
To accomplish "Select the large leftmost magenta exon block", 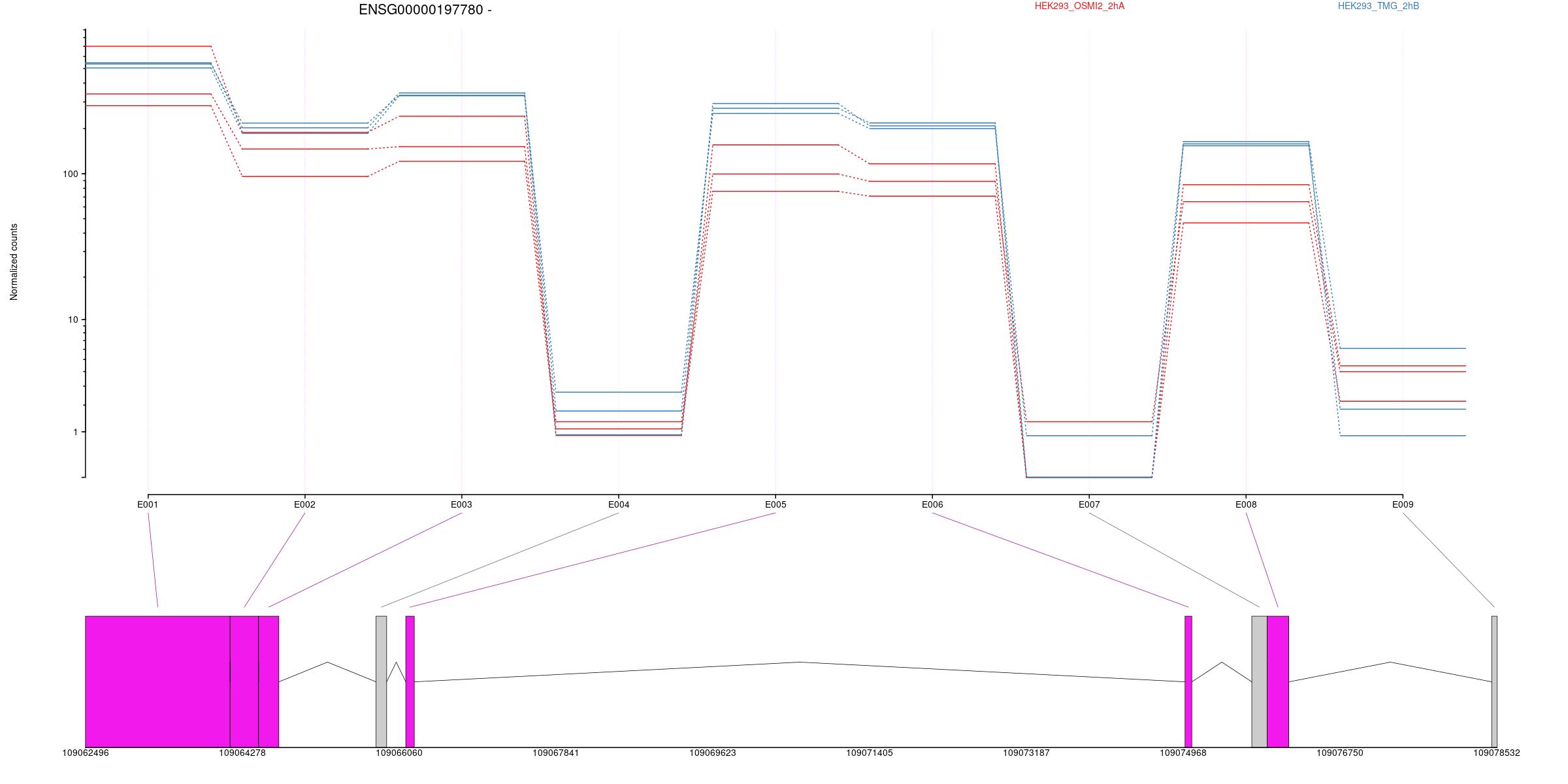I will (x=157, y=681).
